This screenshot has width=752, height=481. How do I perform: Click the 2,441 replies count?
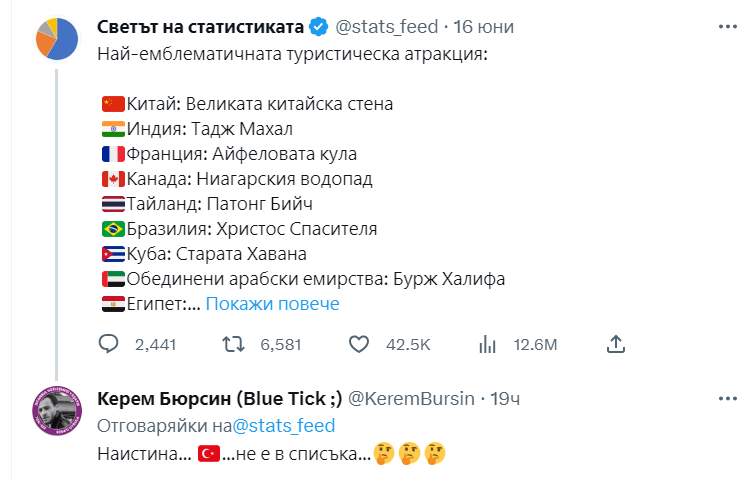[154, 345]
